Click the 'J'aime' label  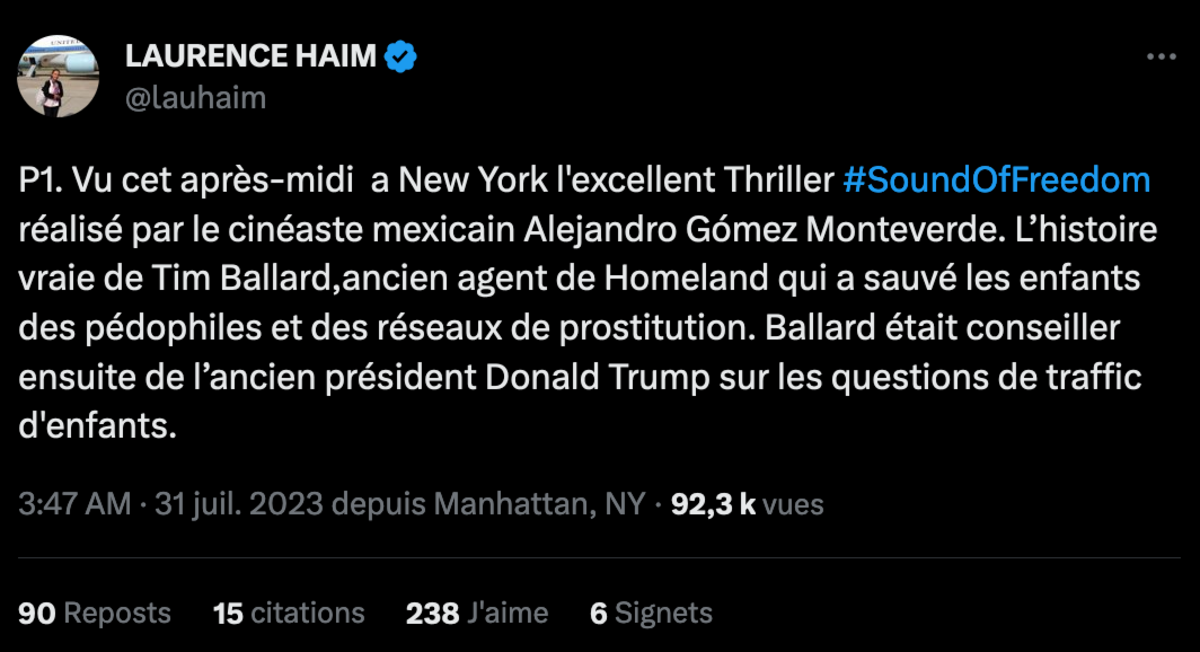[x=507, y=612]
